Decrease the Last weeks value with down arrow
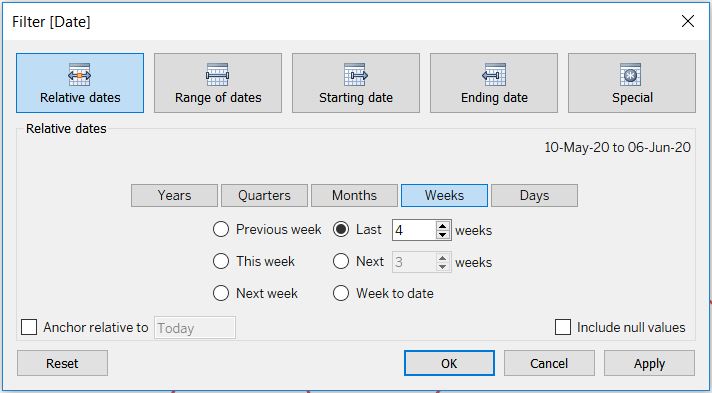Image resolution: width=712 pixels, height=393 pixels. pos(443,234)
